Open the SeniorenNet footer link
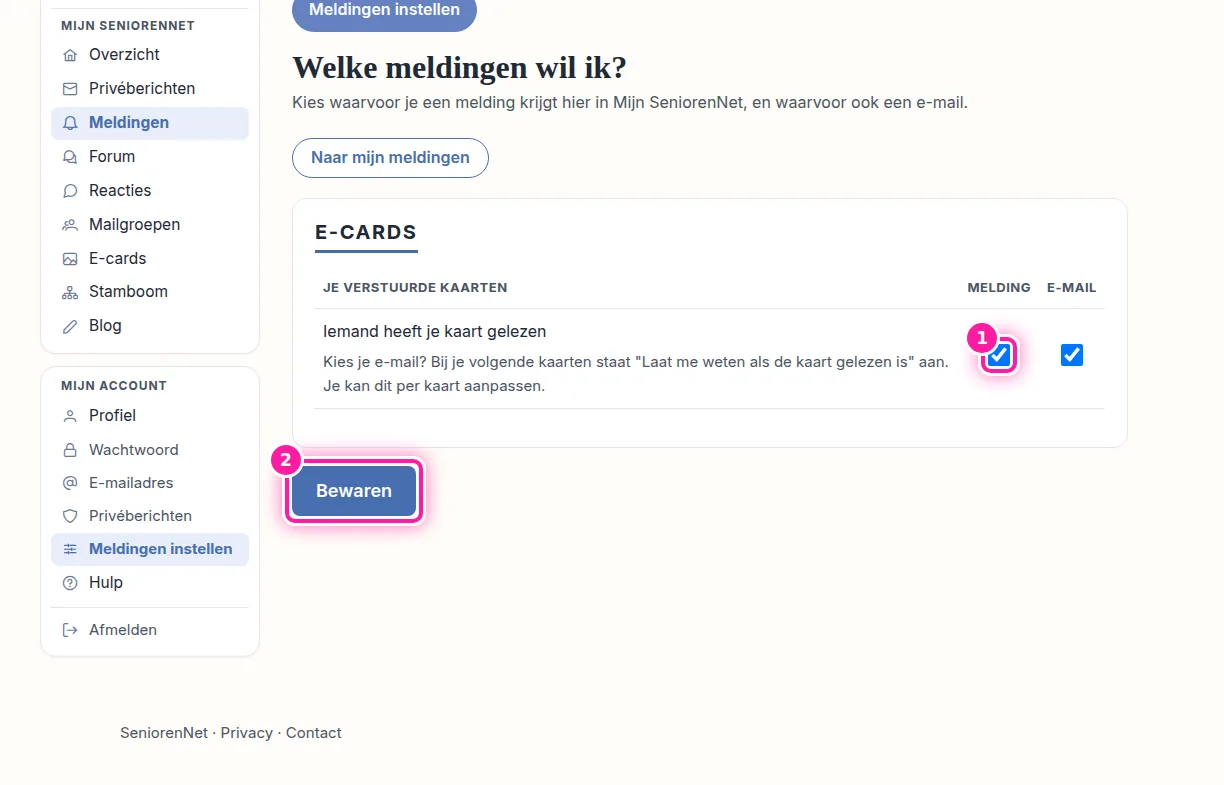The image size is (1224, 785). point(164,733)
